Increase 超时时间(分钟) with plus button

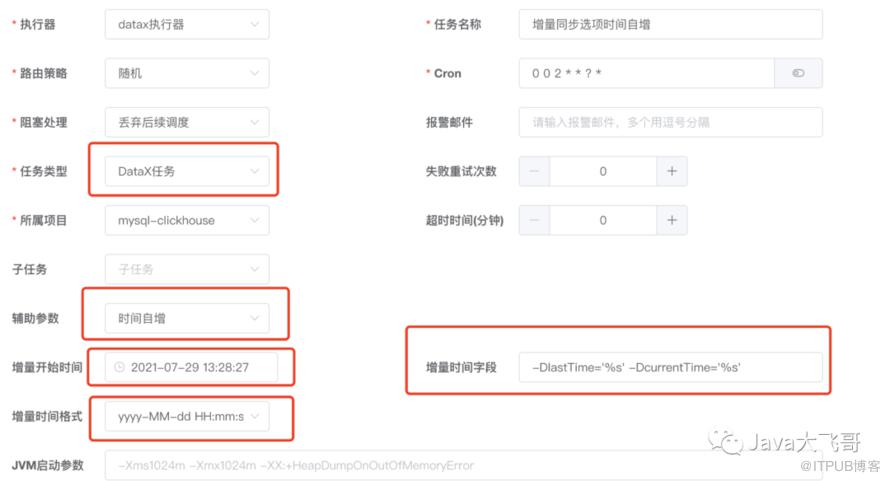click(x=672, y=220)
